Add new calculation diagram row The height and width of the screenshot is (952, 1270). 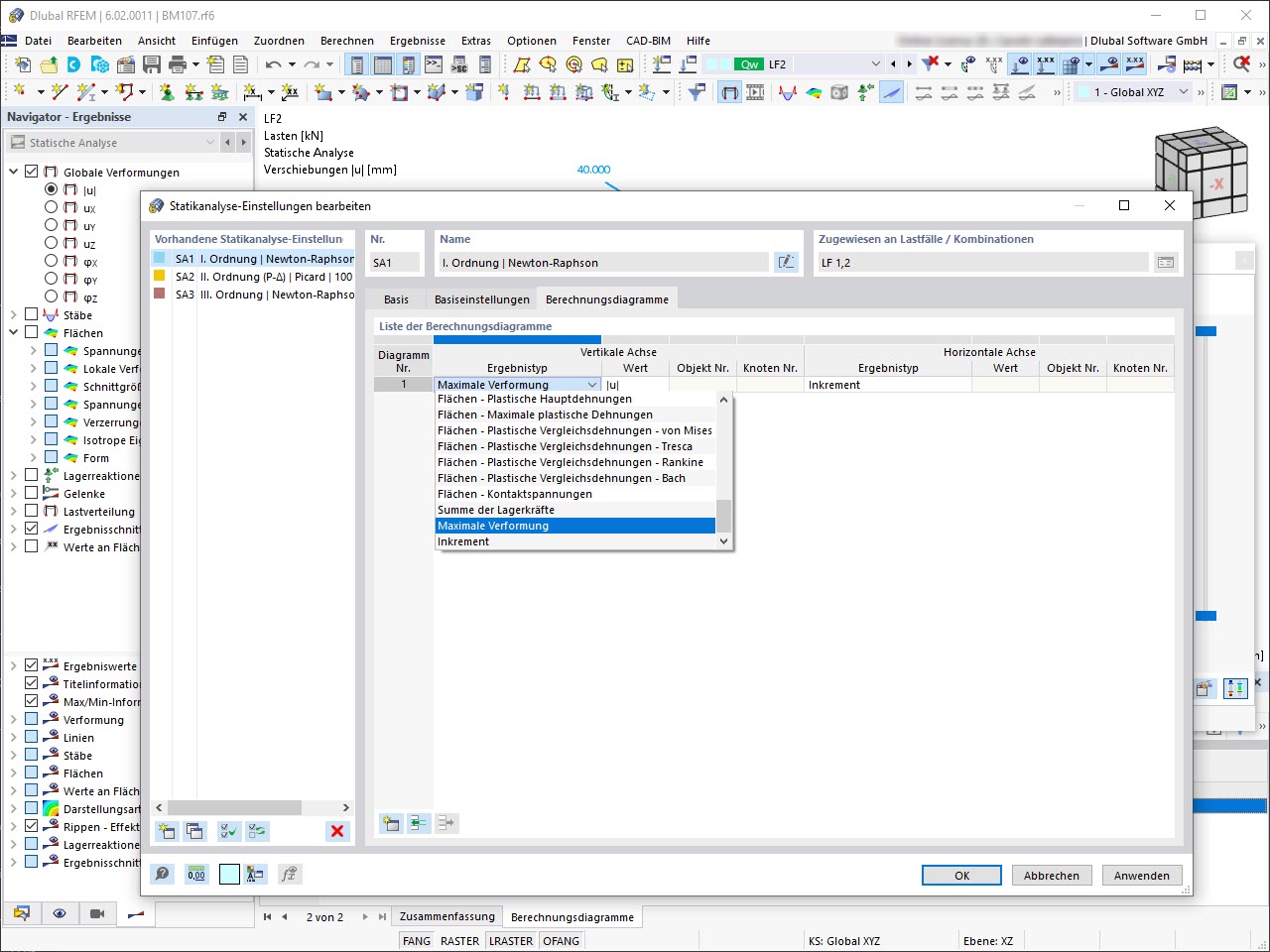pyautogui.click(x=391, y=823)
